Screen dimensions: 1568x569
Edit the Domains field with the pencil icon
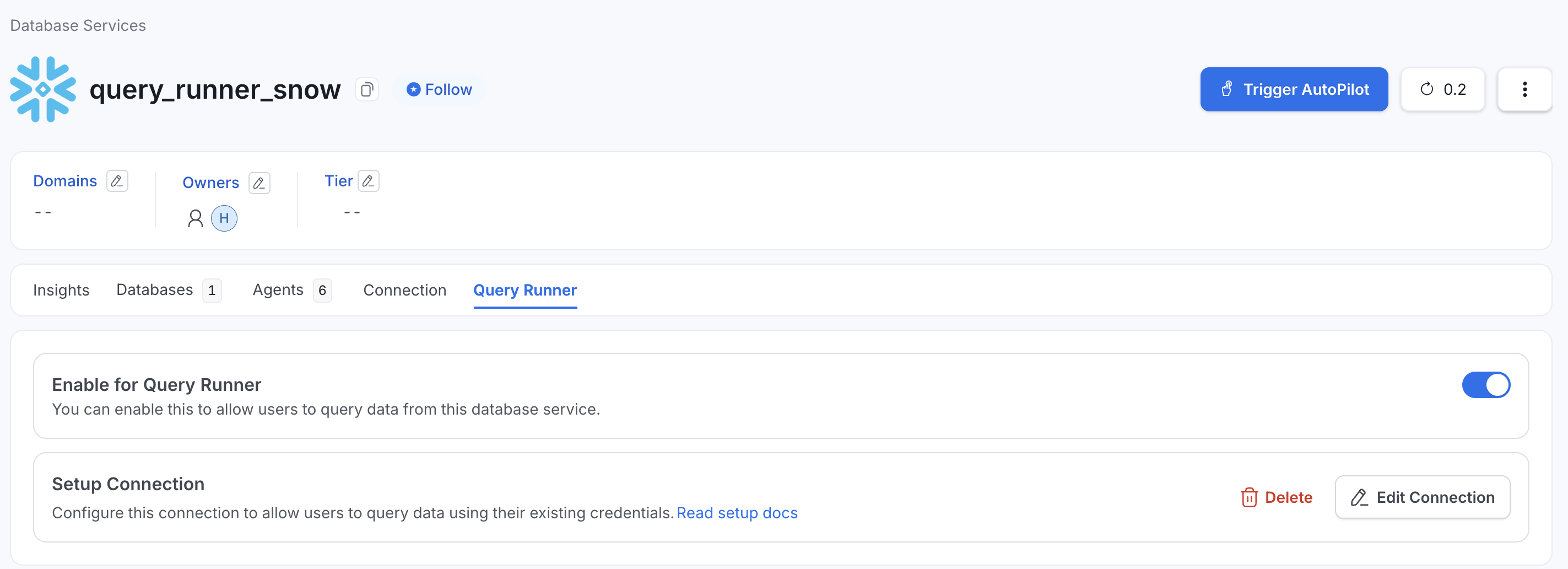pos(117,180)
